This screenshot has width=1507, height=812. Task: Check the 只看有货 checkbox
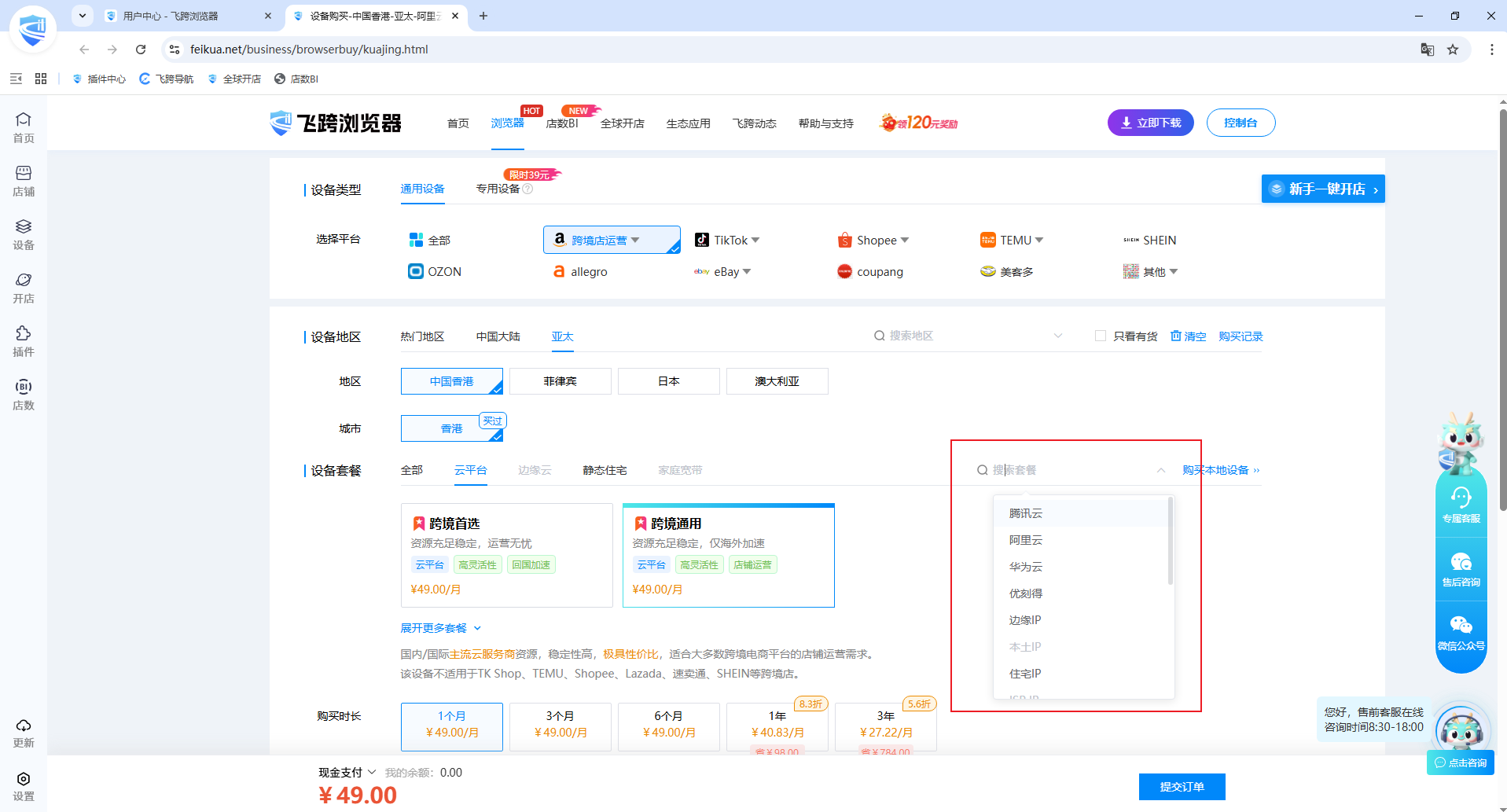coord(1101,336)
